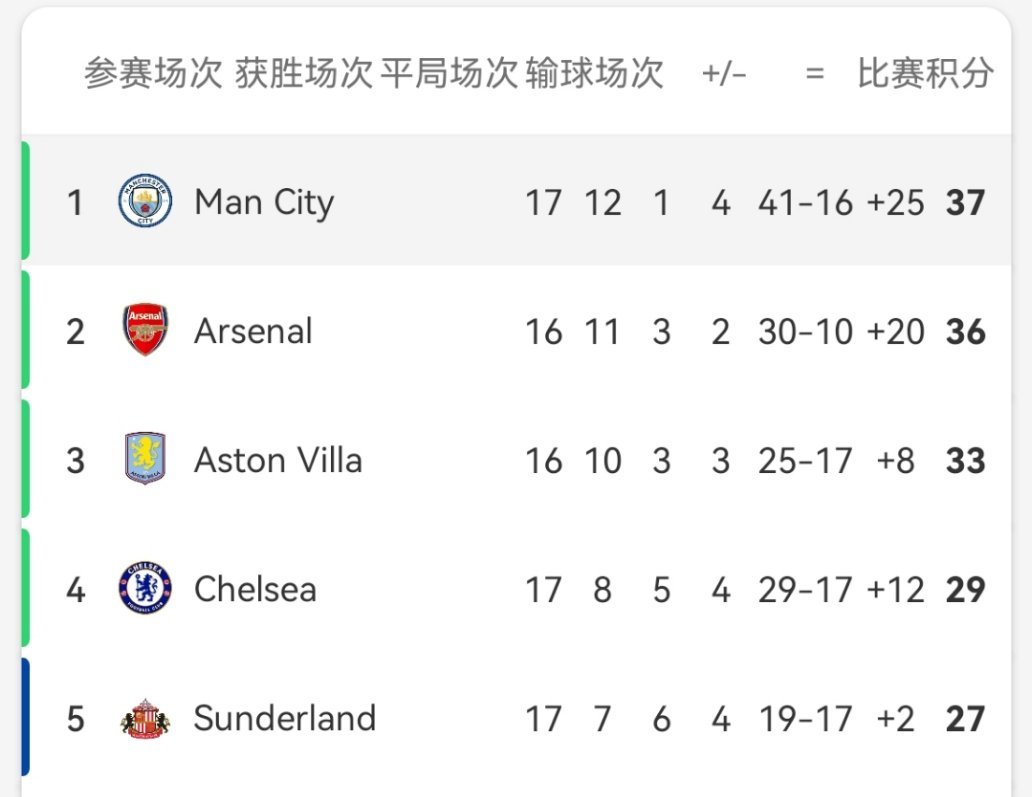Open the Arsenal team link
The height and width of the screenshot is (797, 1032).
point(253,331)
